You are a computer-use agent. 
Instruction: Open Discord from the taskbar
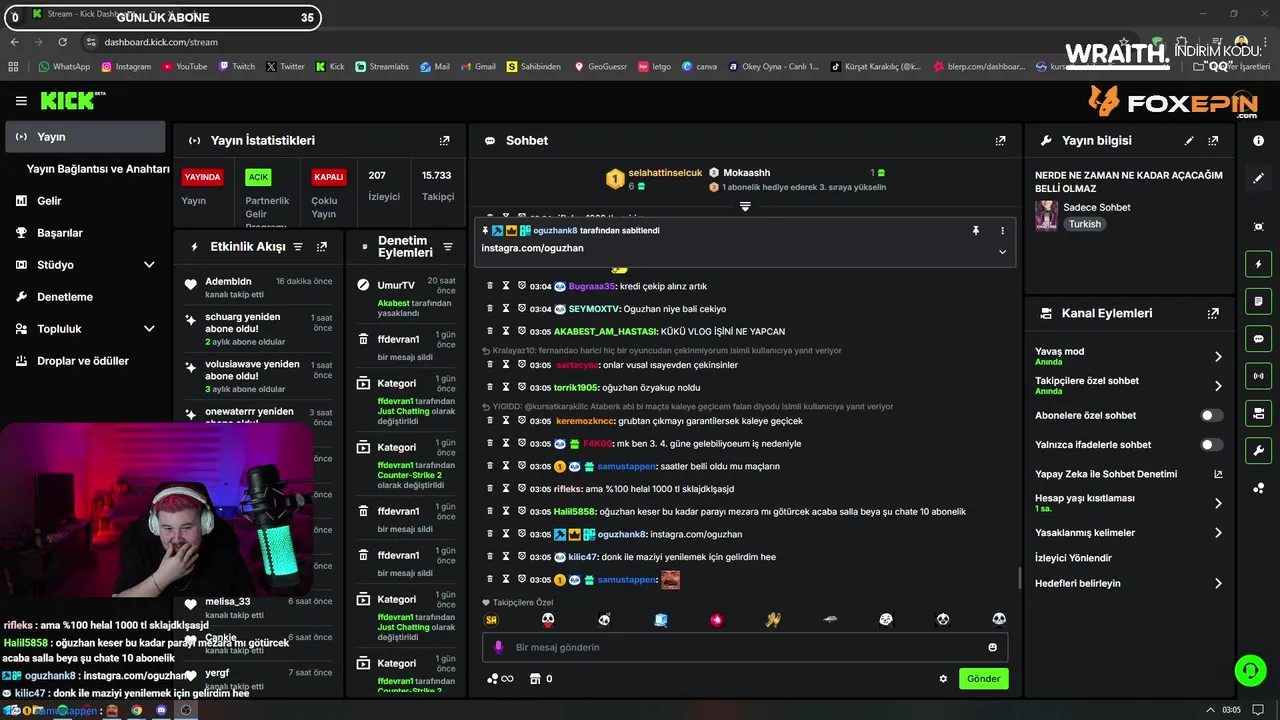161,710
